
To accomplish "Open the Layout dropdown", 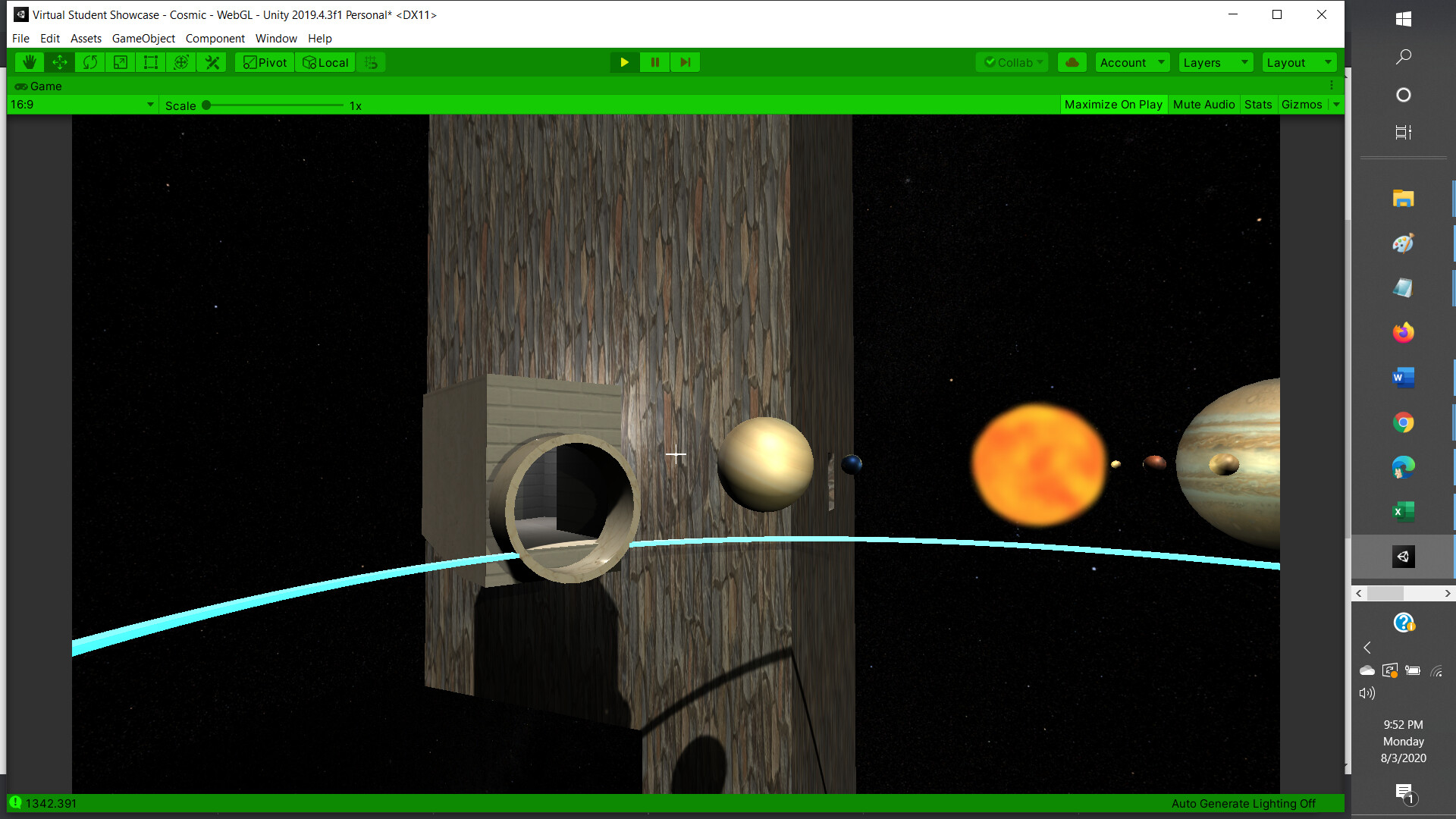I will point(1298,62).
